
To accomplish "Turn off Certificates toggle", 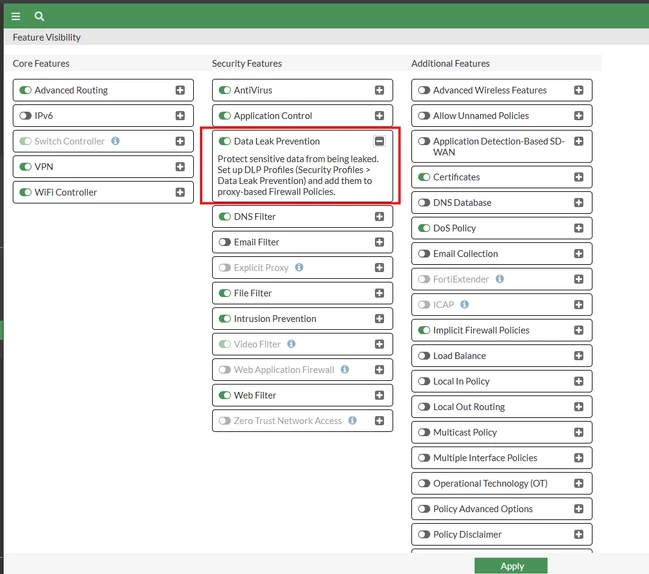I will click(424, 177).
